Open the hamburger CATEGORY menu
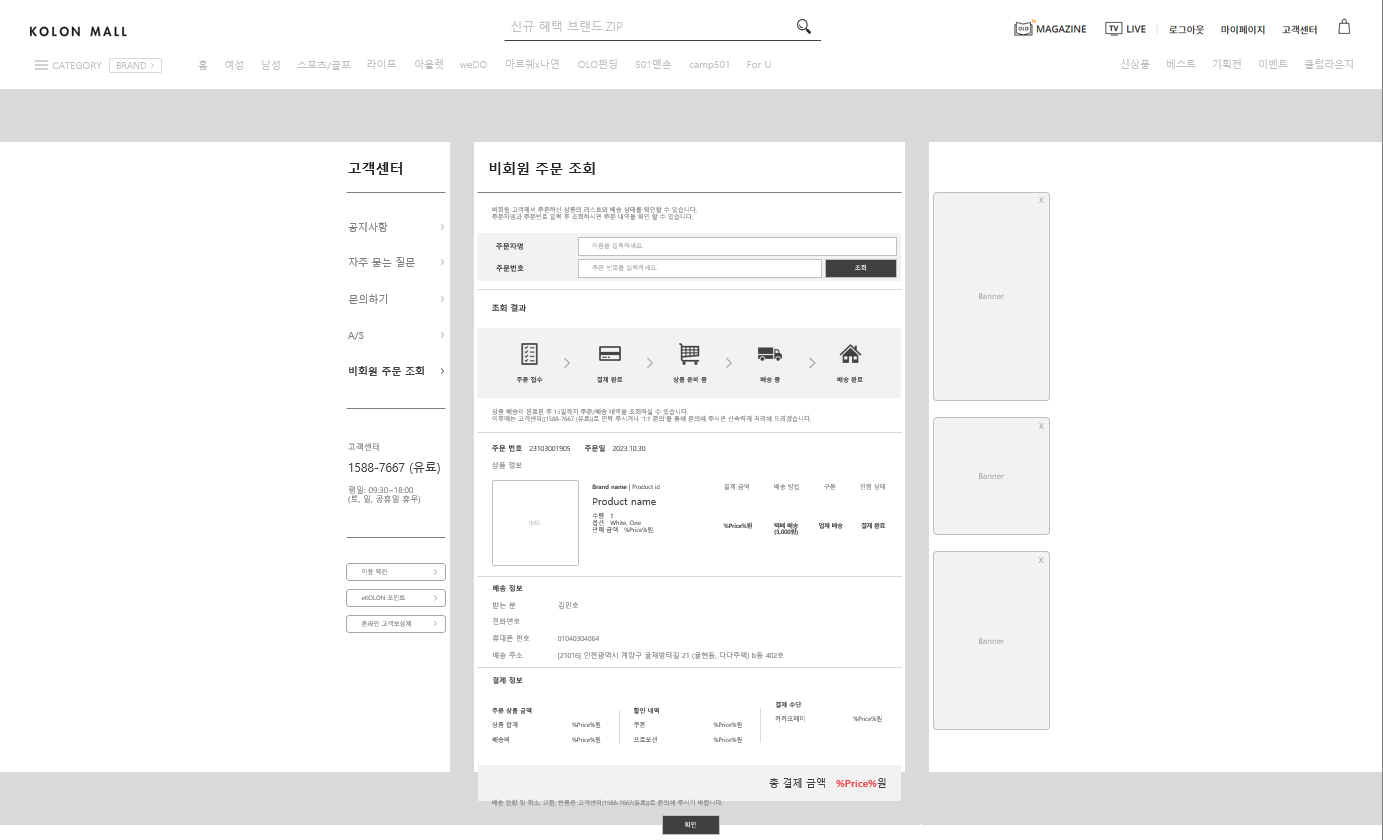This screenshot has height=840, width=1383. (42, 65)
